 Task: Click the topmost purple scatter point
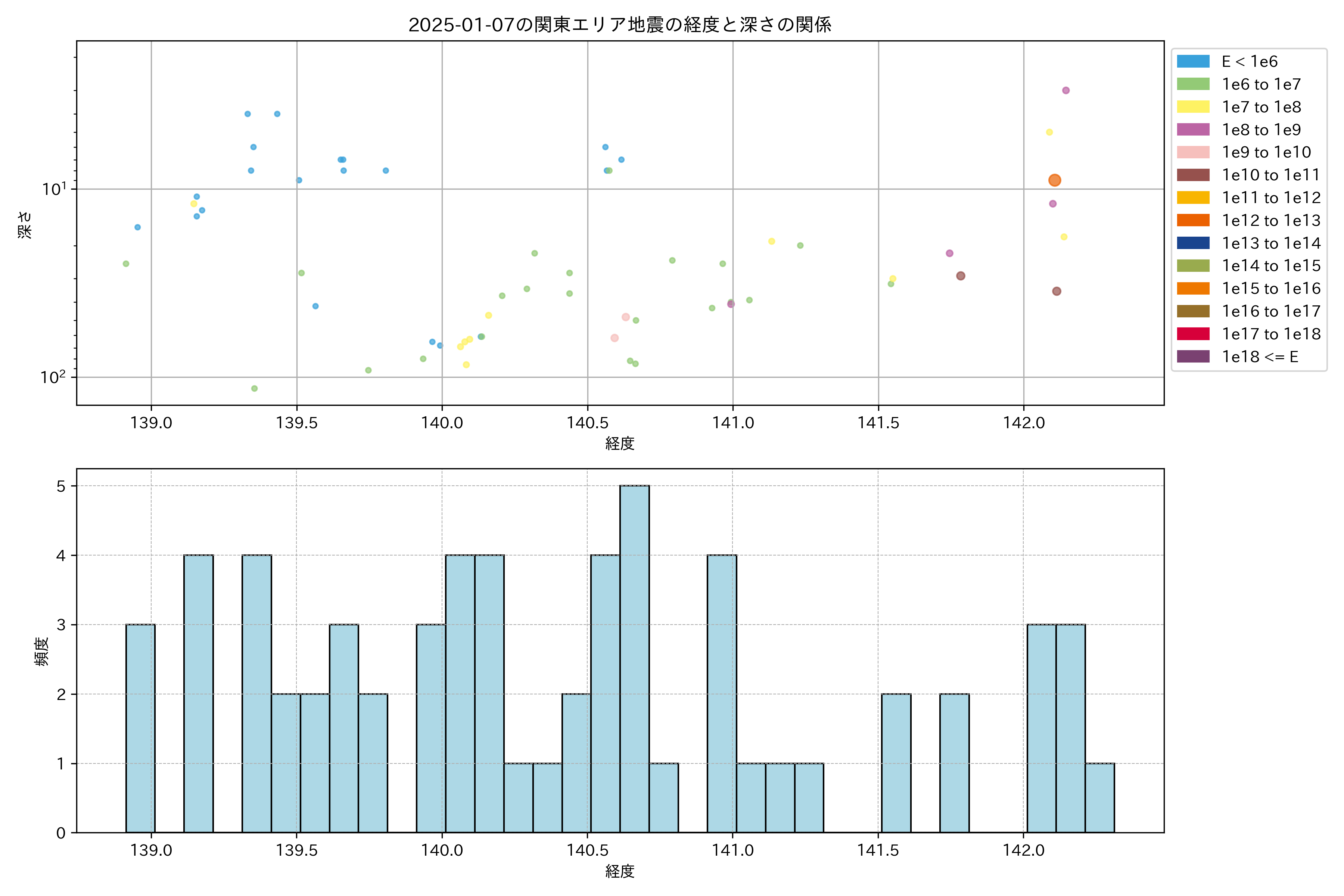point(1065,90)
